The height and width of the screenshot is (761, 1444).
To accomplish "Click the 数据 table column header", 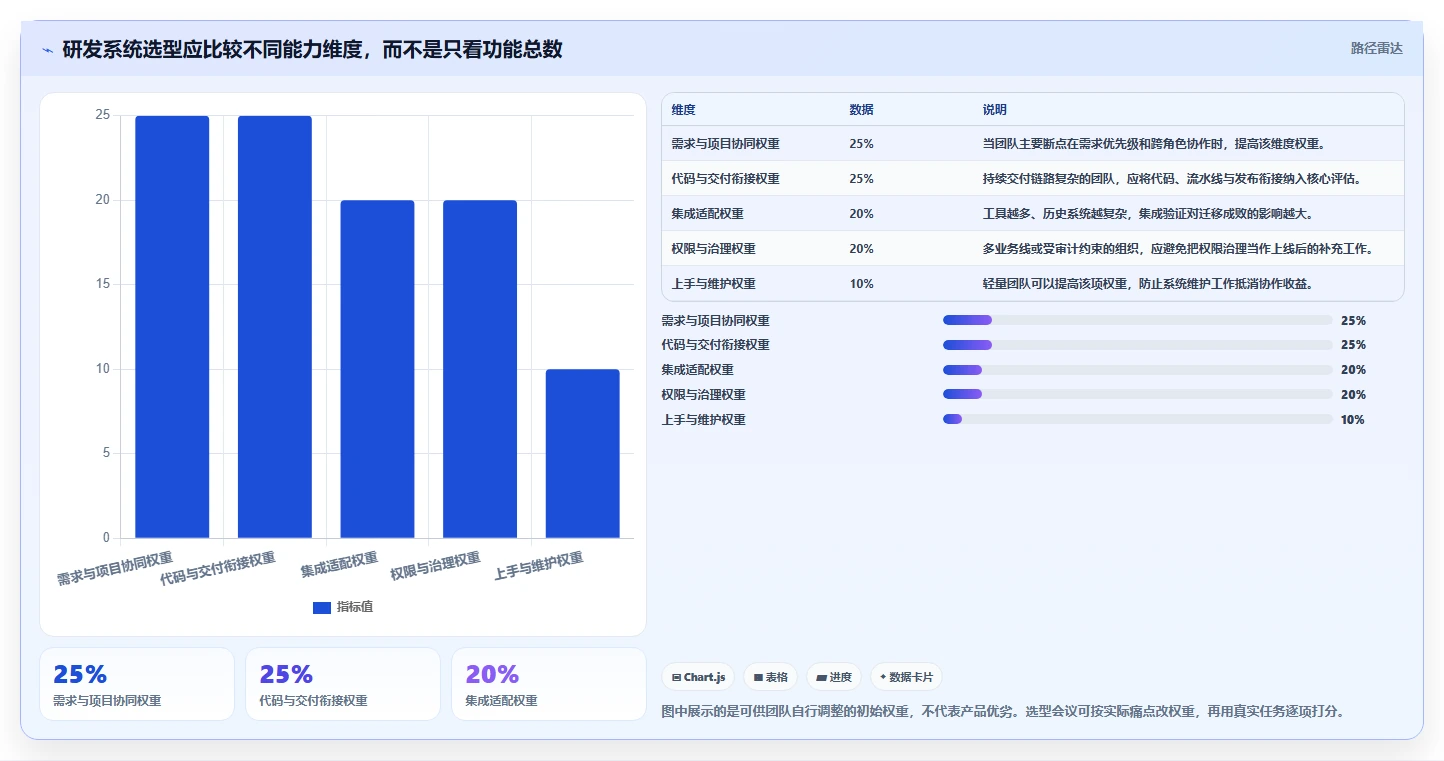I will [861, 109].
